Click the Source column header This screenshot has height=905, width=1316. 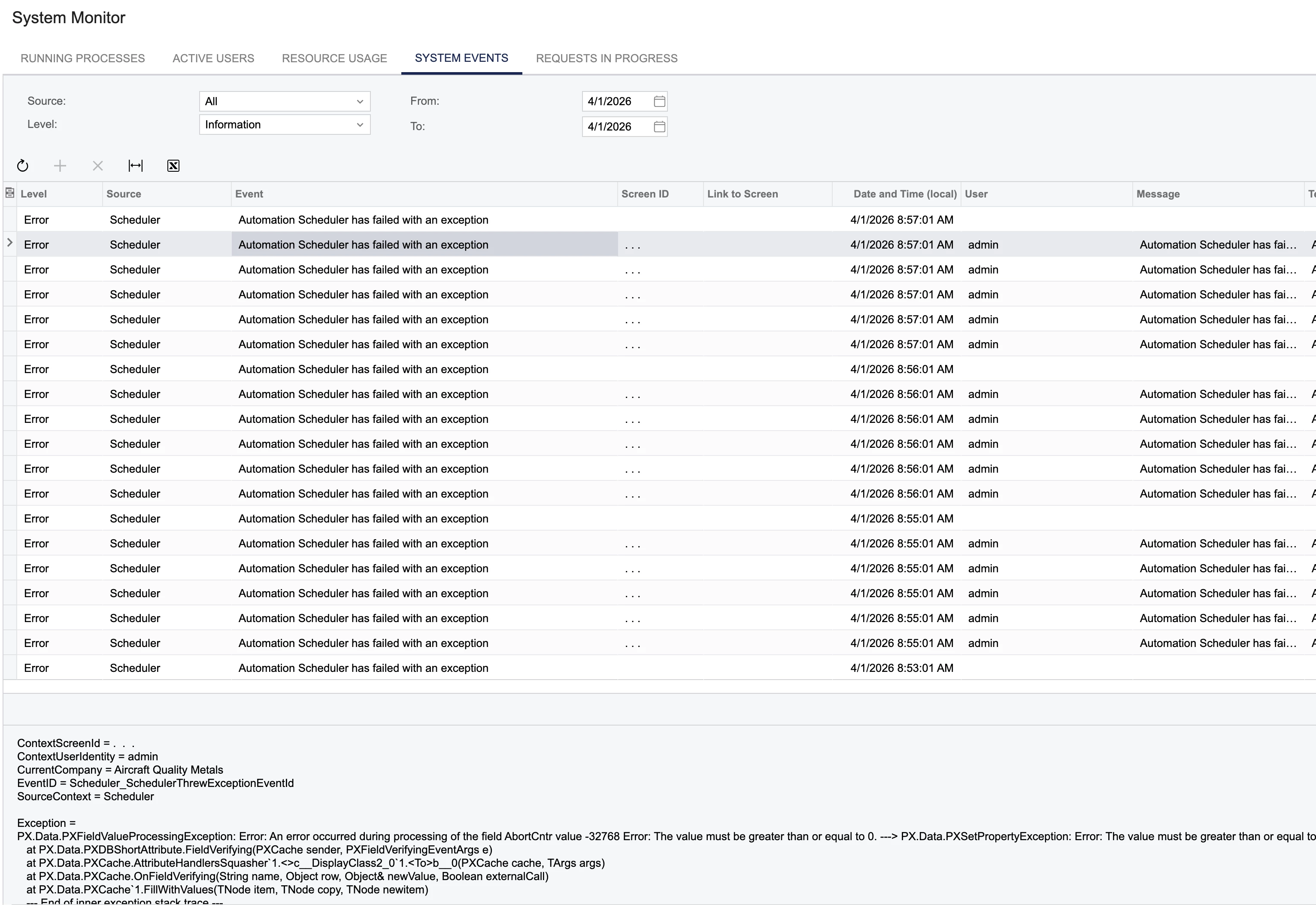[124, 194]
